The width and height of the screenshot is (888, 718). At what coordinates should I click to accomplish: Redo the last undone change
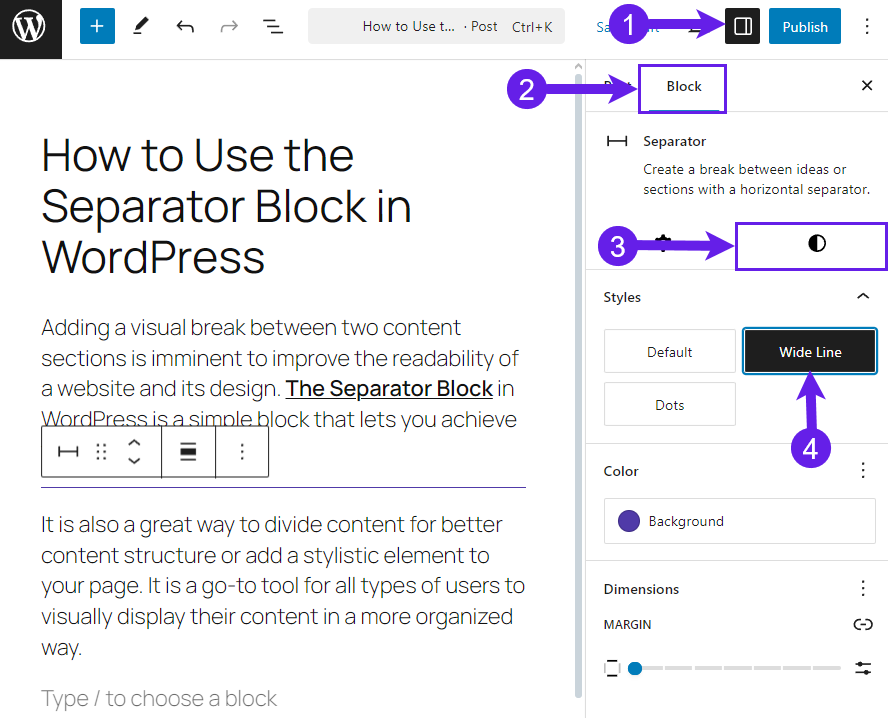[x=229, y=26]
